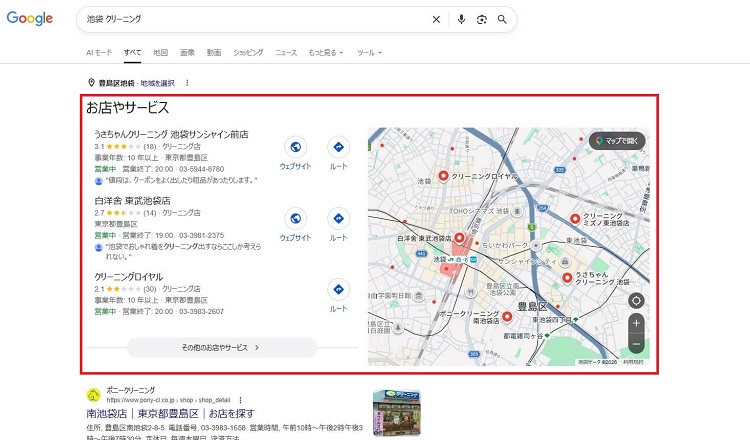Switch to the ニュース tab

click(x=286, y=53)
